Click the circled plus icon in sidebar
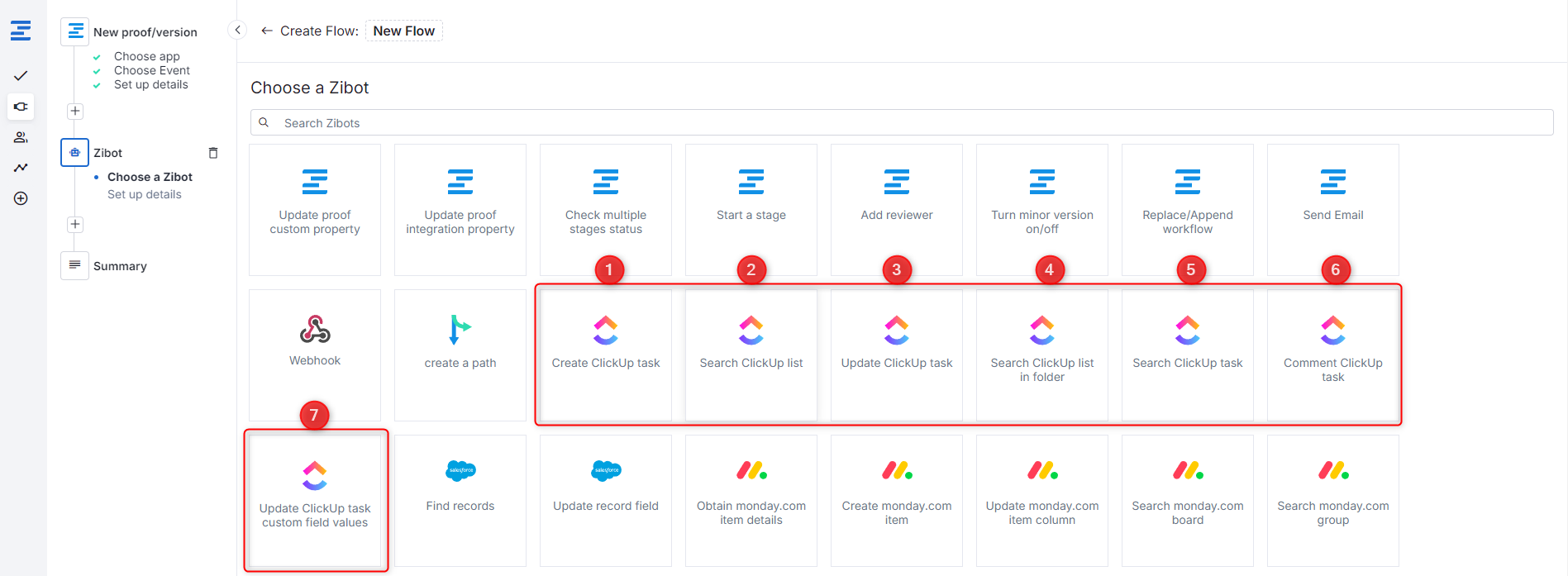 (21, 198)
